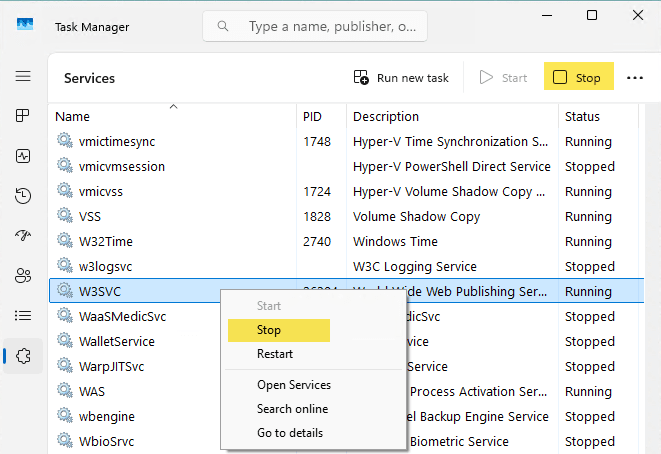Select the vmicvss service name
The width and height of the screenshot is (661, 454).
click(101, 191)
